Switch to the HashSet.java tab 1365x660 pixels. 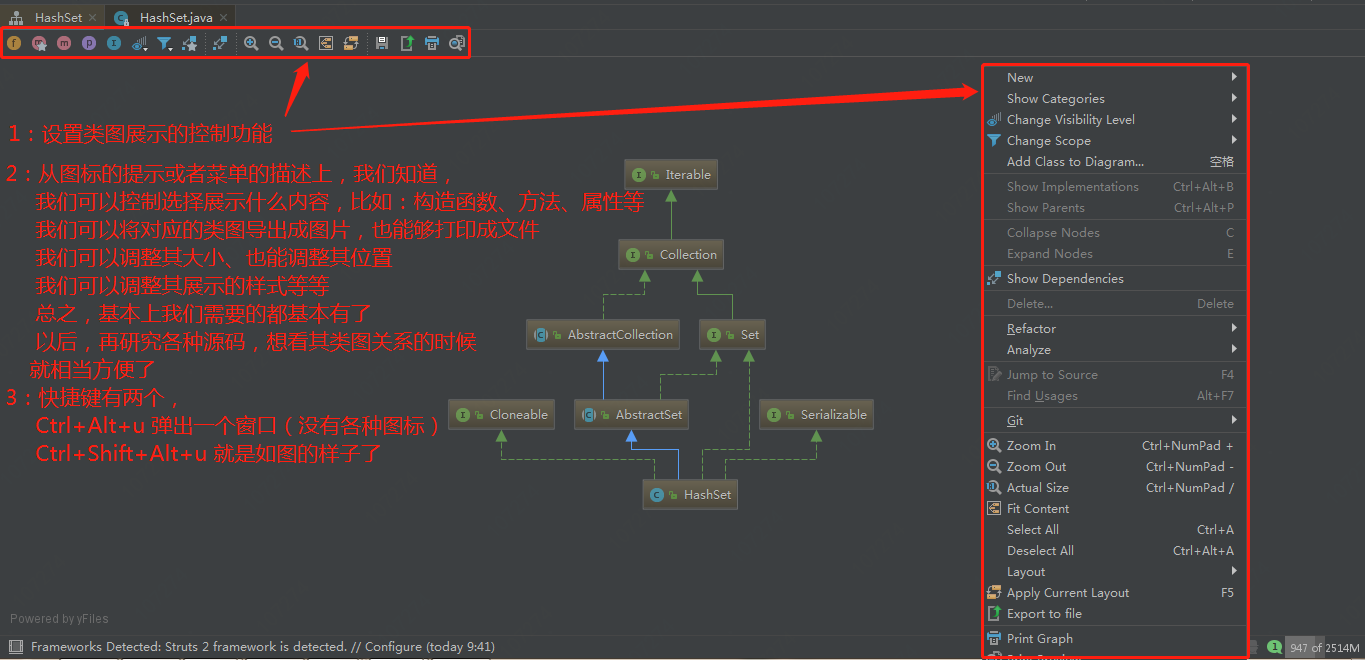tap(170, 17)
